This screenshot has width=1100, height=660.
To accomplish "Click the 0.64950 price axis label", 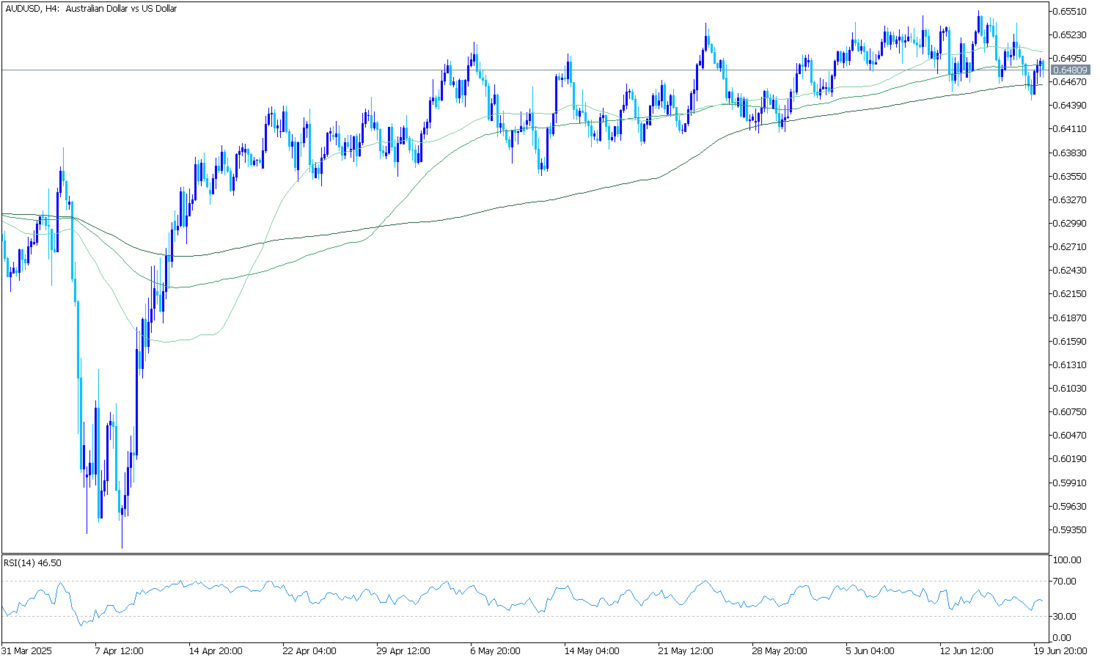I will (1071, 58).
